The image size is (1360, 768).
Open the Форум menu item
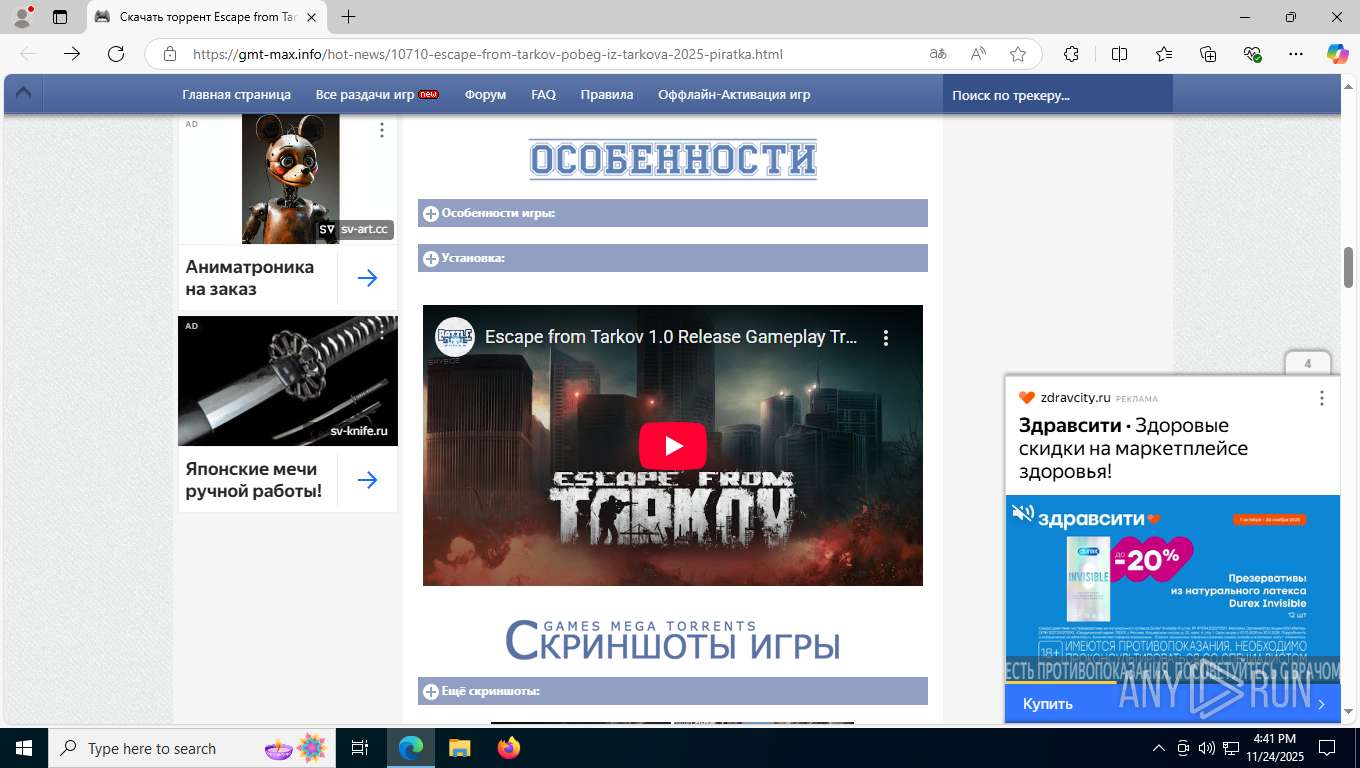pos(485,94)
